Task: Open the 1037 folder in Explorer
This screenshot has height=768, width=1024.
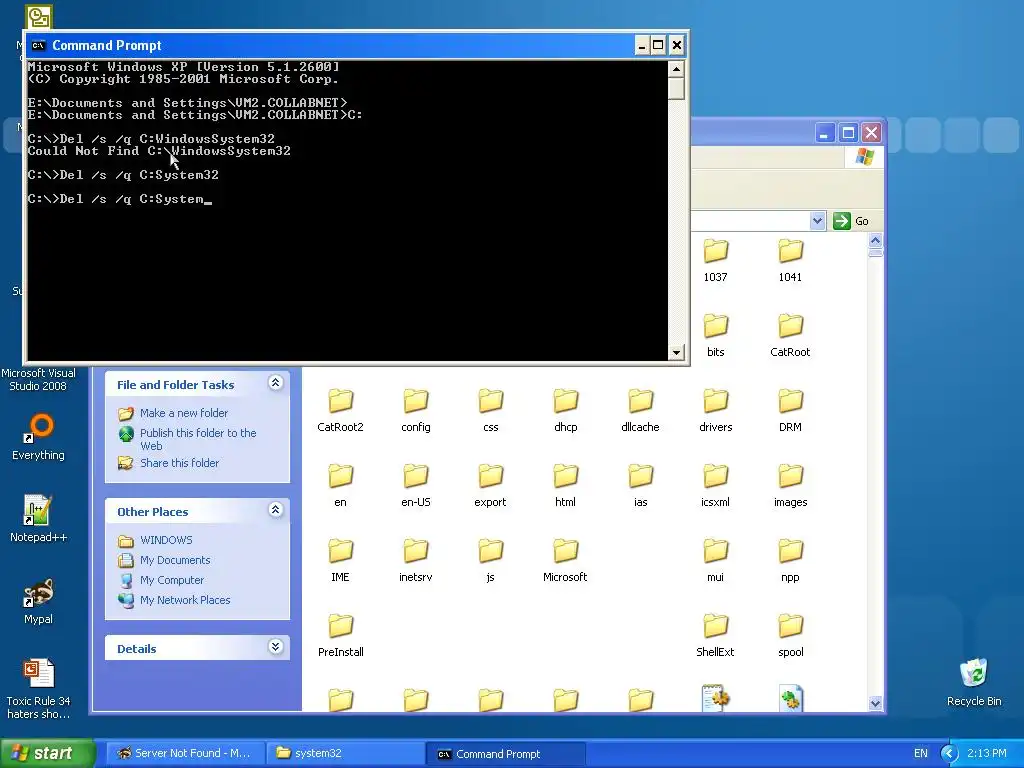Action: tap(716, 261)
